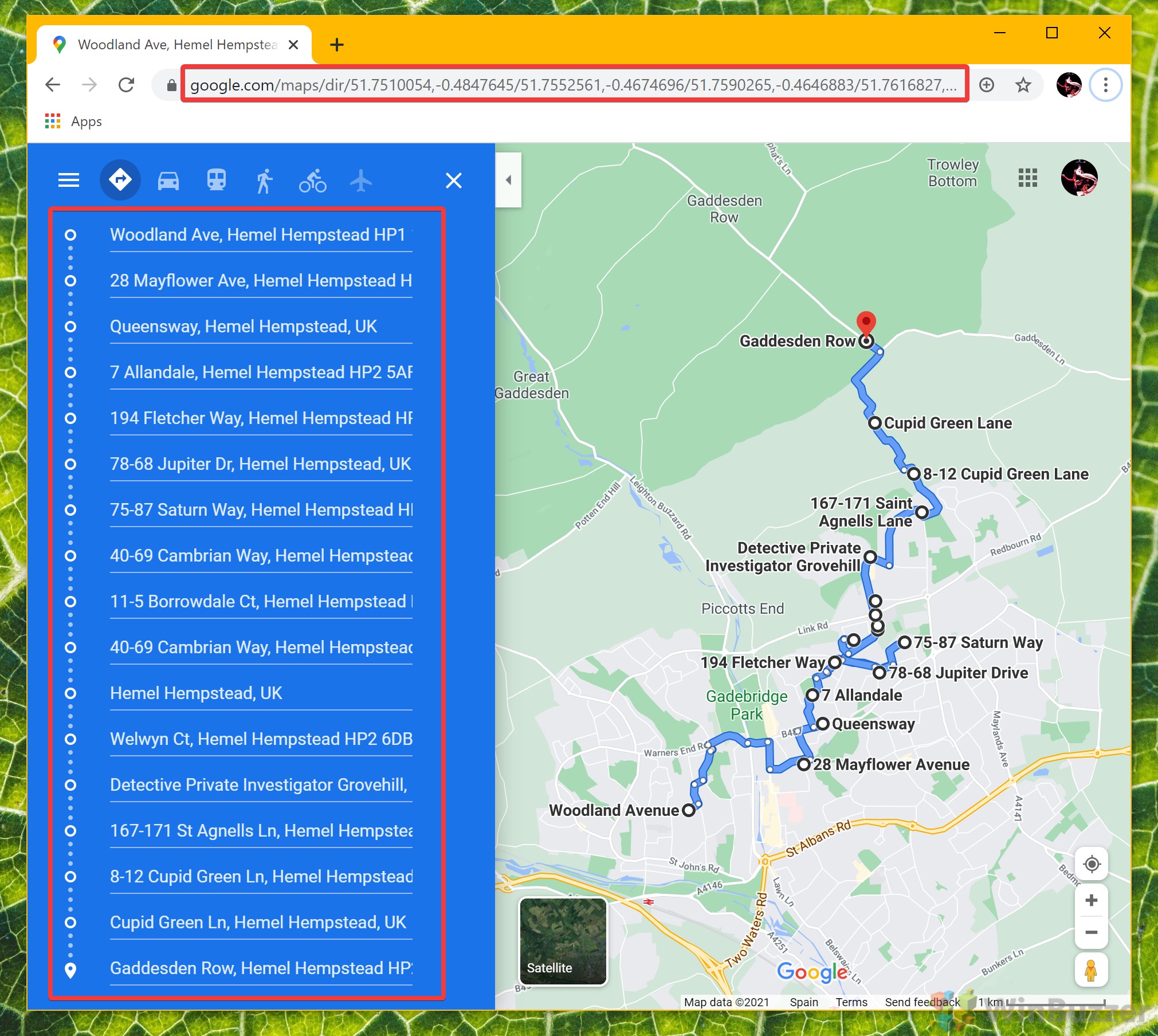Click the Woodland Ave browser tab

tap(176, 45)
